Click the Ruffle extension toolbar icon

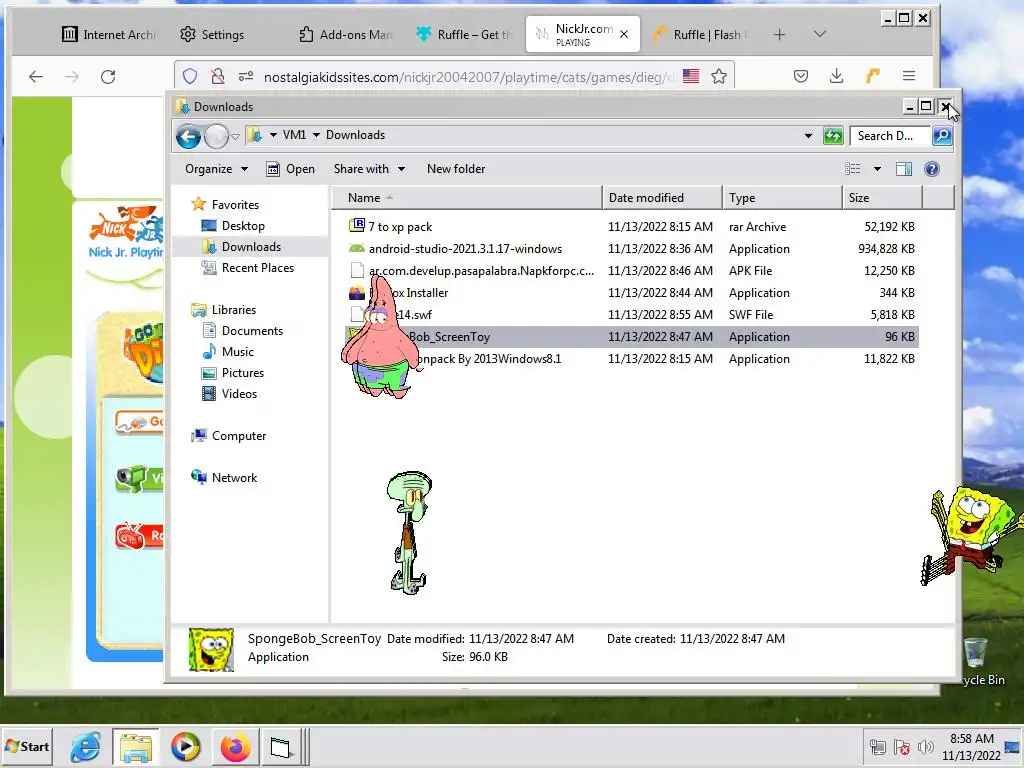click(x=872, y=76)
